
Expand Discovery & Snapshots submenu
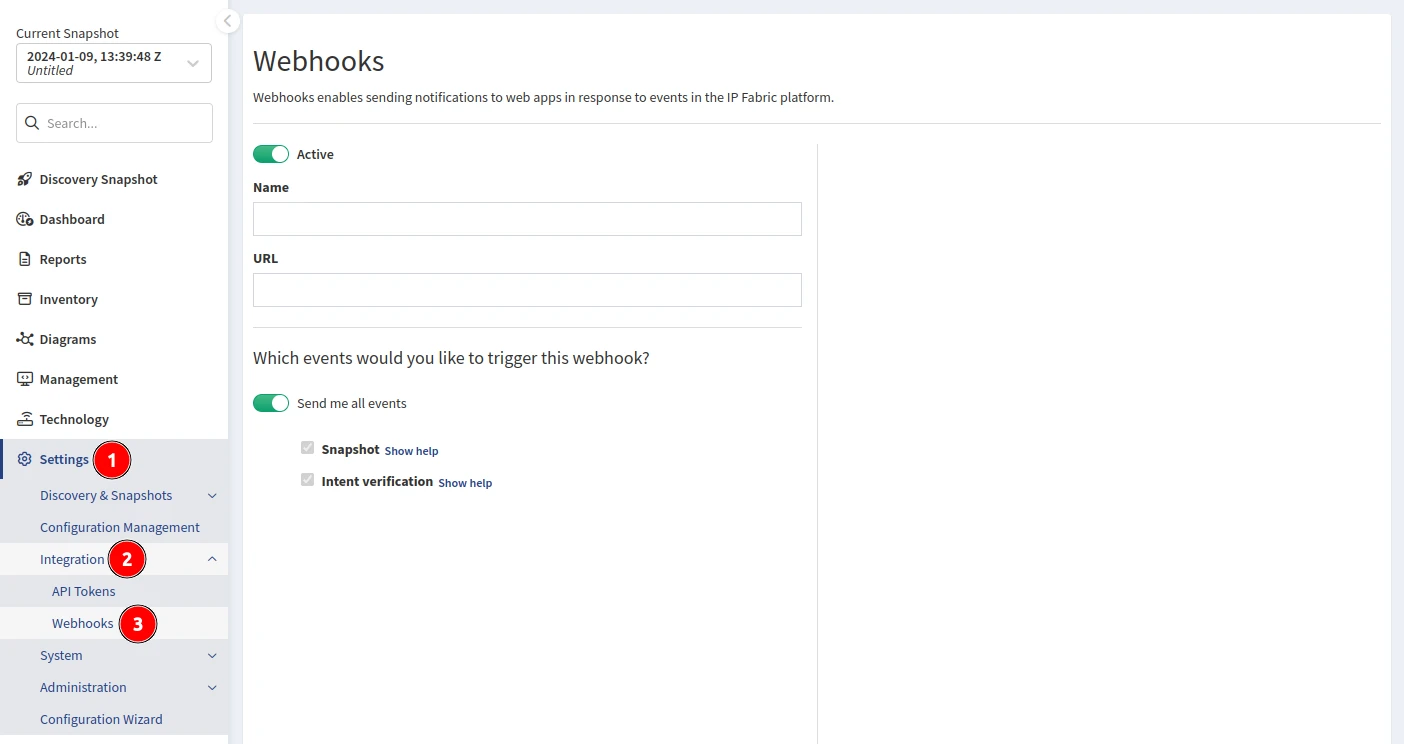coord(211,495)
